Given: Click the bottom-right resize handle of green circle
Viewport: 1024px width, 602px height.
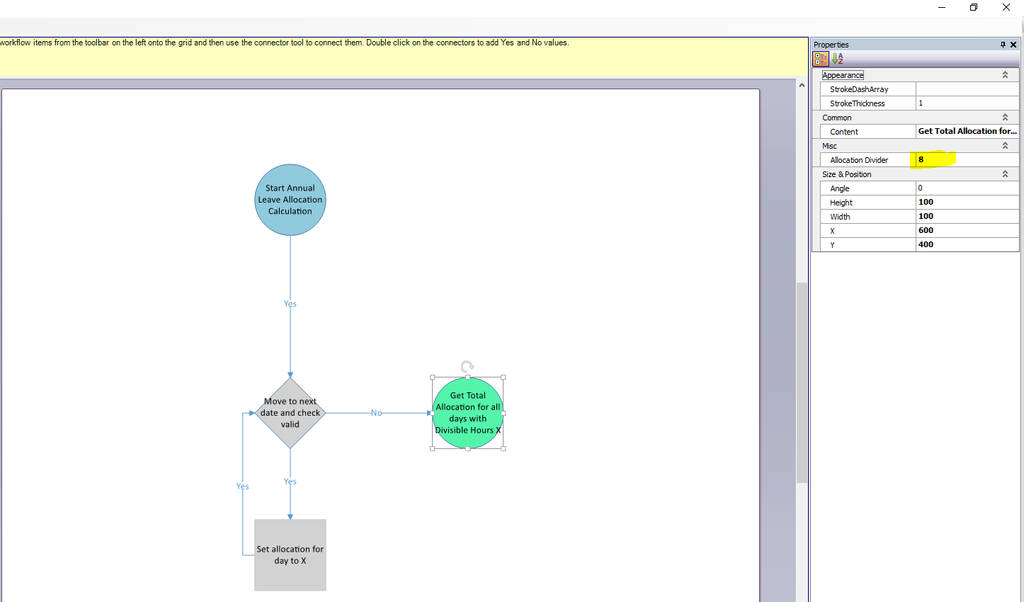Looking at the screenshot, I should [503, 449].
